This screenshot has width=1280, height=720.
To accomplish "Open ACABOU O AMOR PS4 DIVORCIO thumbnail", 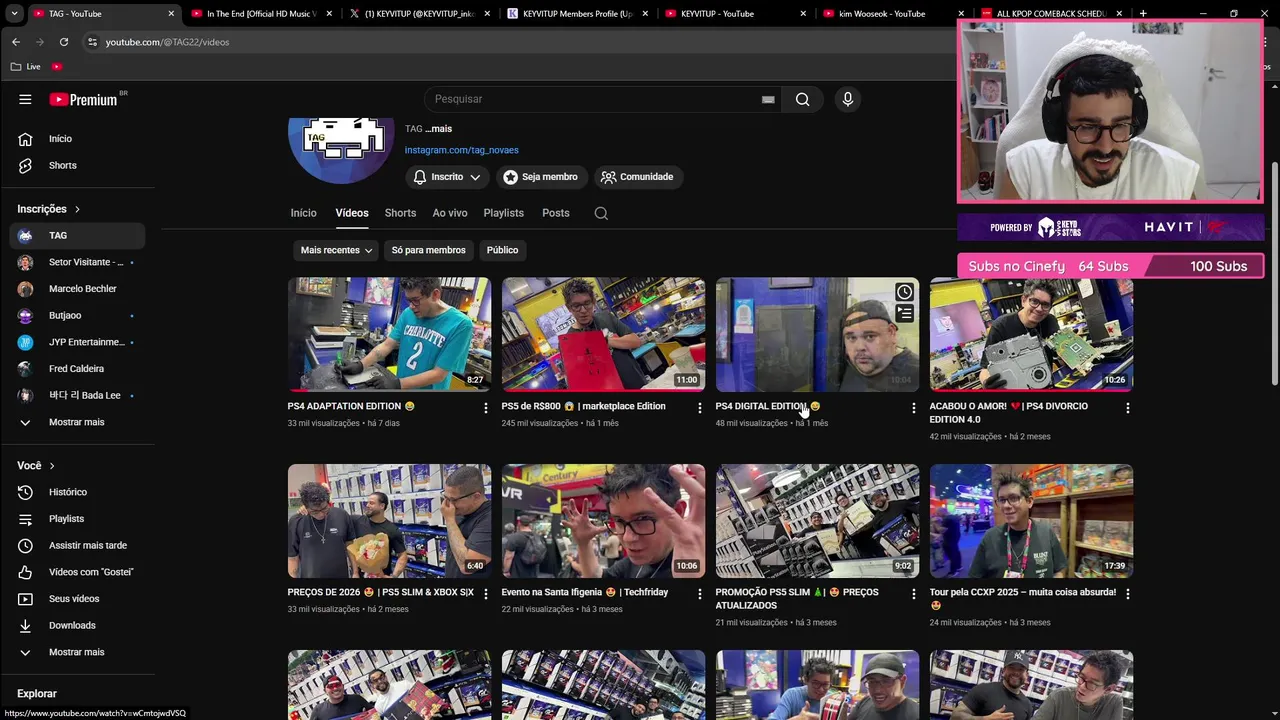I will pyautogui.click(x=1031, y=334).
